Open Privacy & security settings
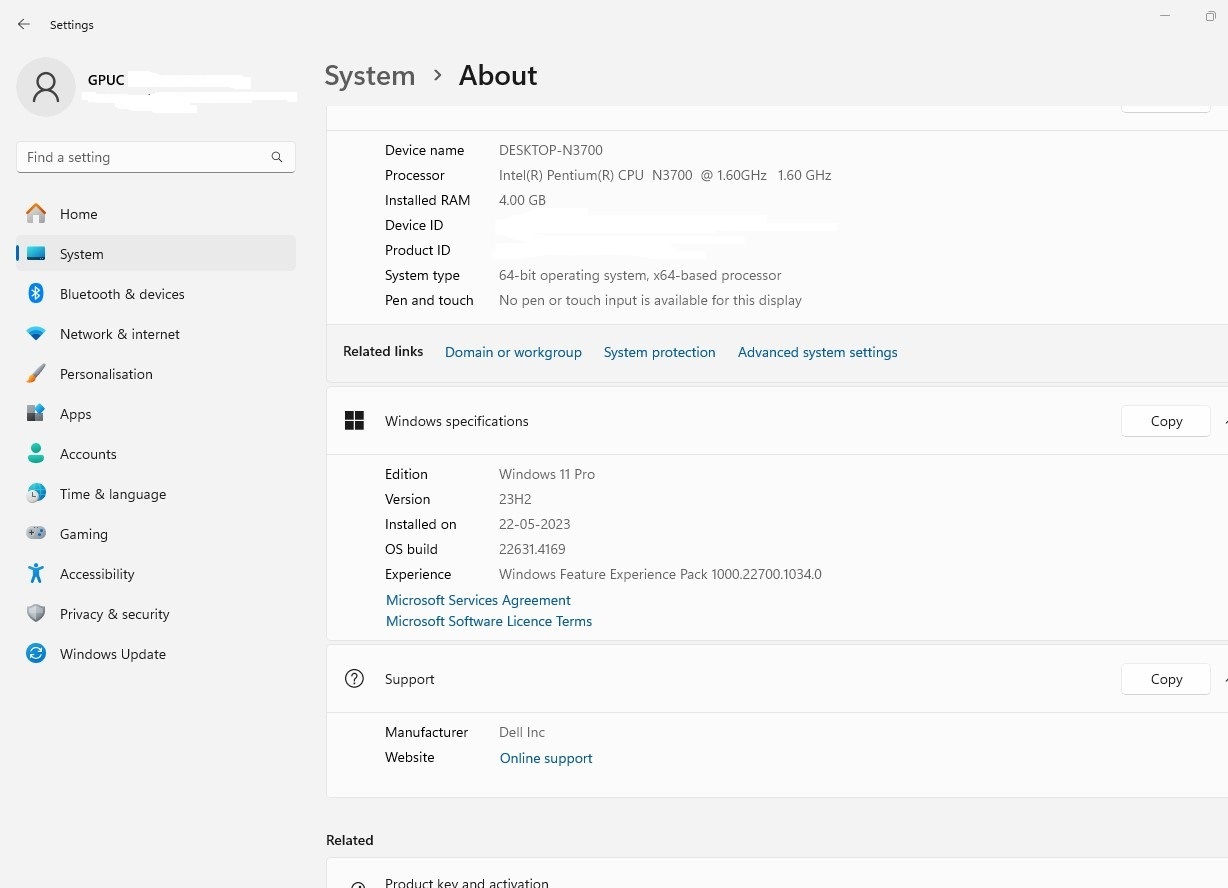The image size is (1228, 888). pos(156,614)
